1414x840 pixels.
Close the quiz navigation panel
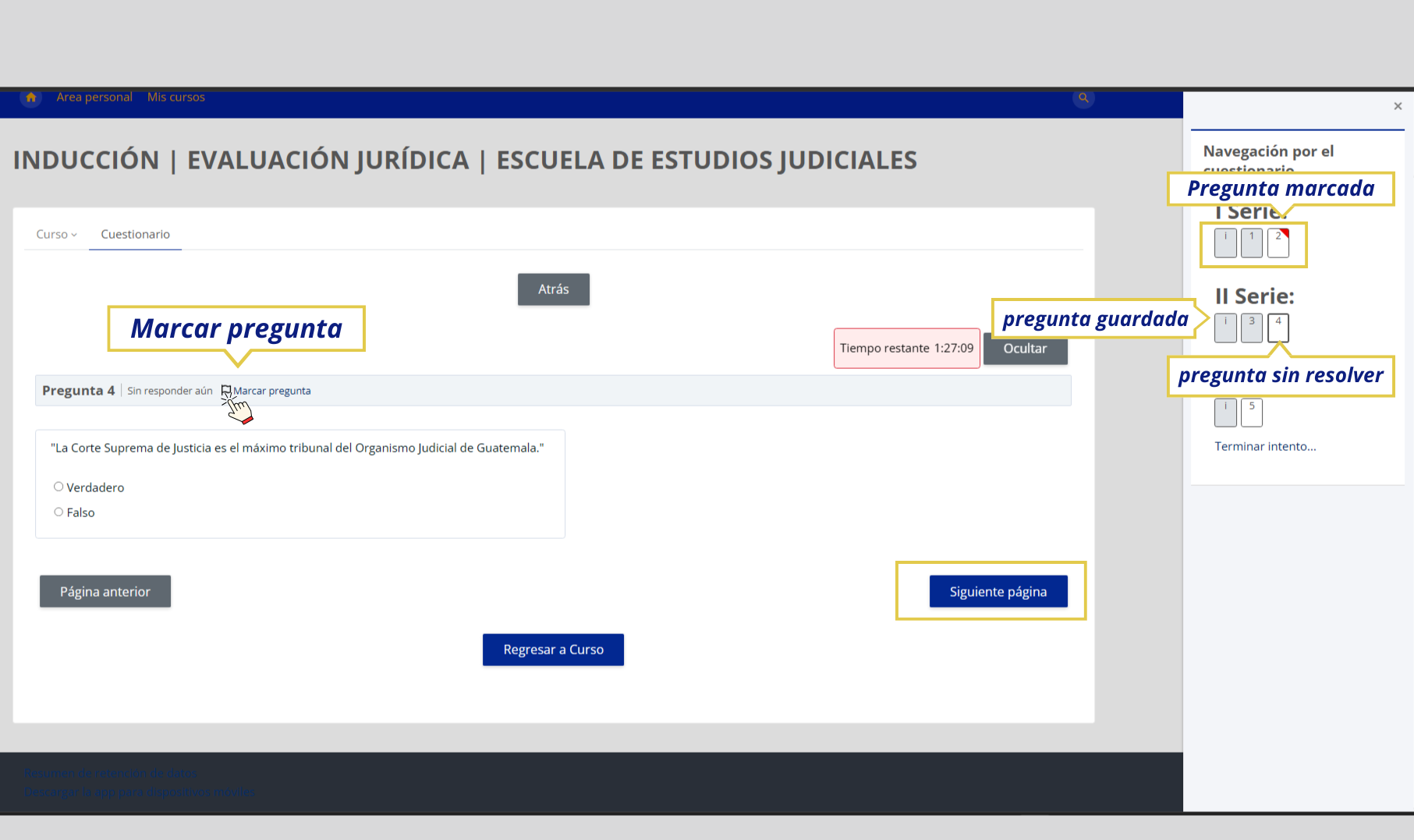point(1397,106)
